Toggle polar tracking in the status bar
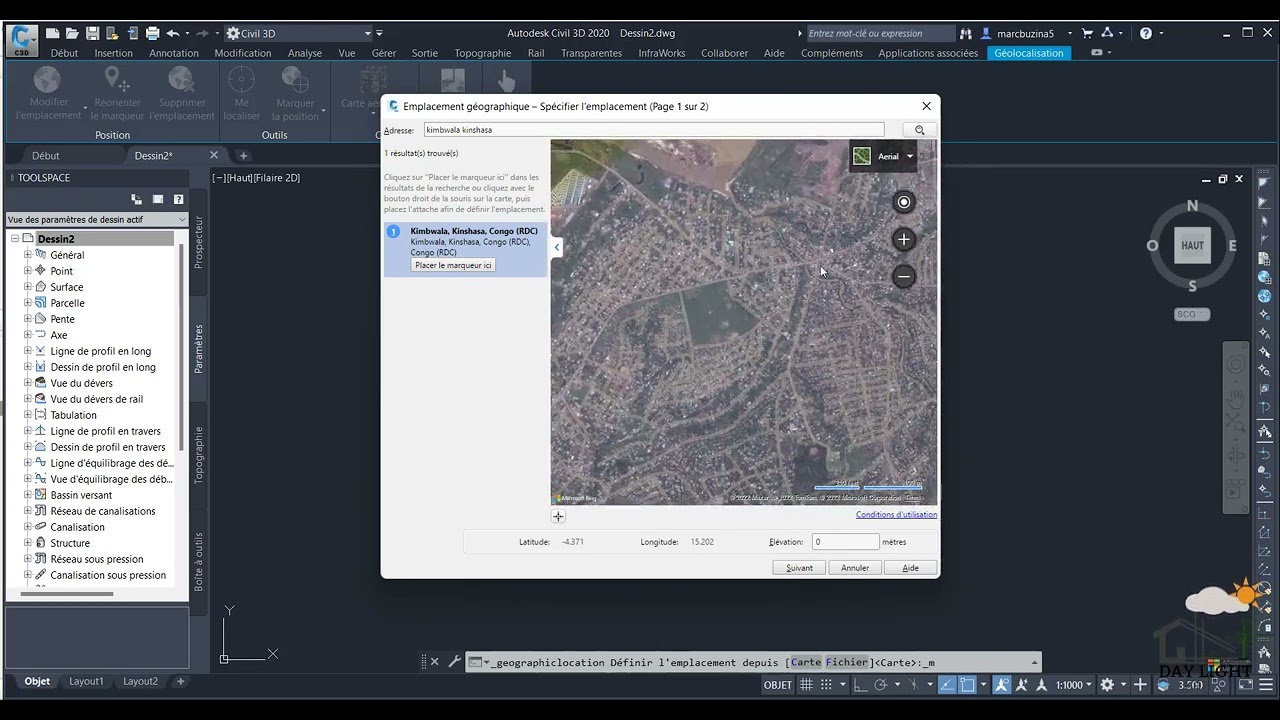The width and height of the screenshot is (1280, 720). (x=882, y=685)
